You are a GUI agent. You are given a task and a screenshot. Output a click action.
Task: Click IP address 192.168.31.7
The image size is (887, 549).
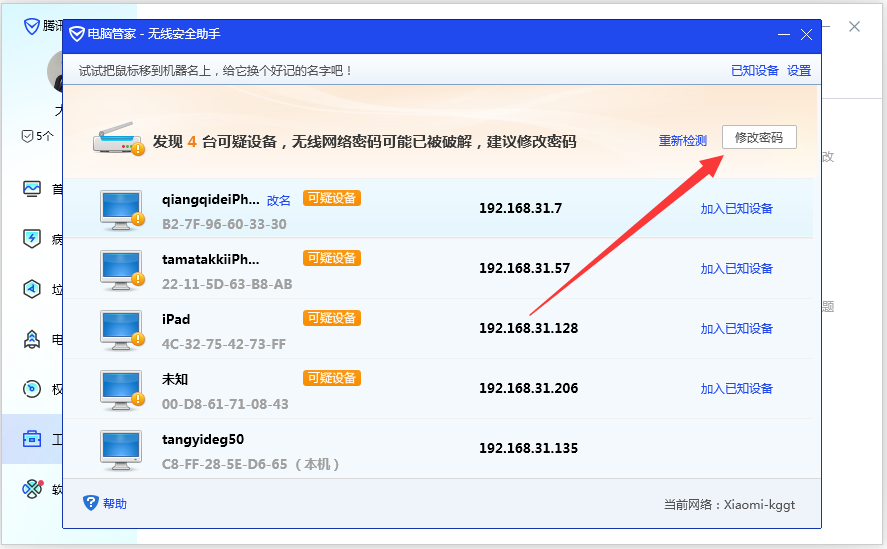(520, 209)
